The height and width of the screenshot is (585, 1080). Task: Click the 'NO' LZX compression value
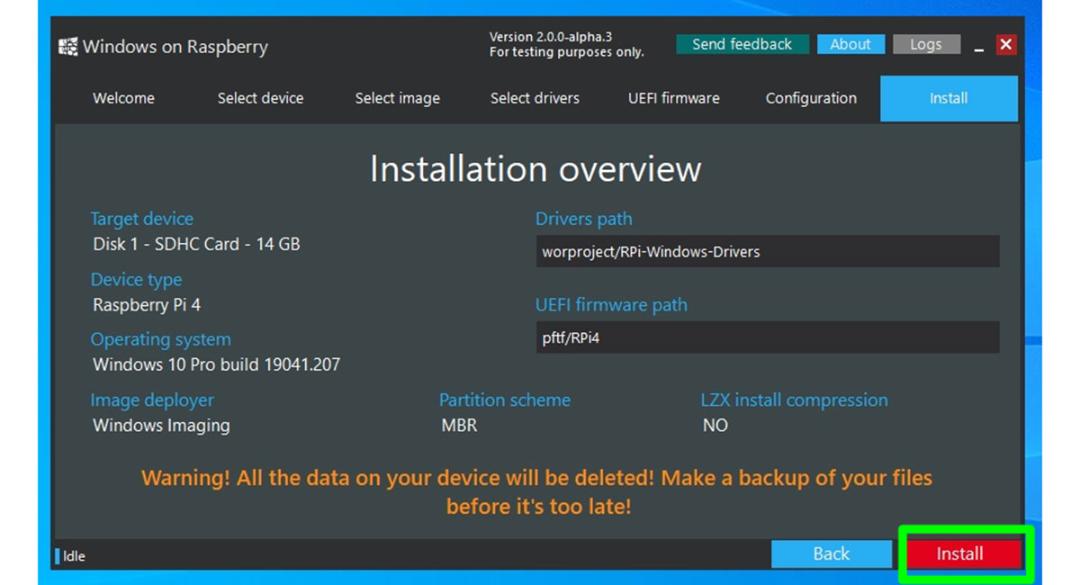pos(715,425)
